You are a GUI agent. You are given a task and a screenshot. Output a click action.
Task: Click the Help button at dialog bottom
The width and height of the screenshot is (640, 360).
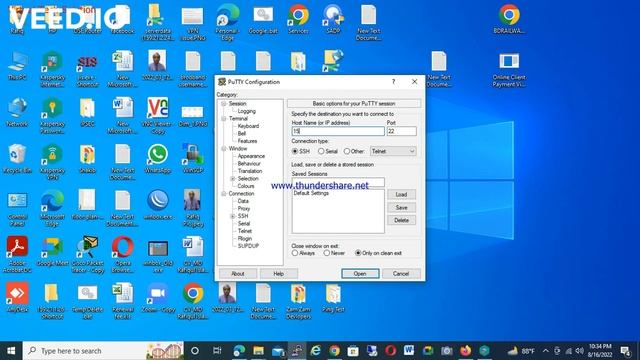[x=278, y=273]
